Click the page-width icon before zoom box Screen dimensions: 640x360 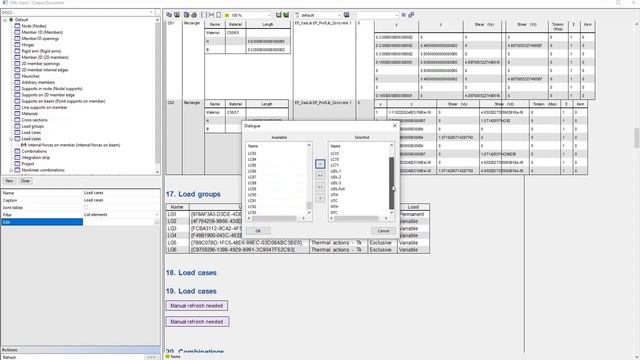tap(211, 15)
